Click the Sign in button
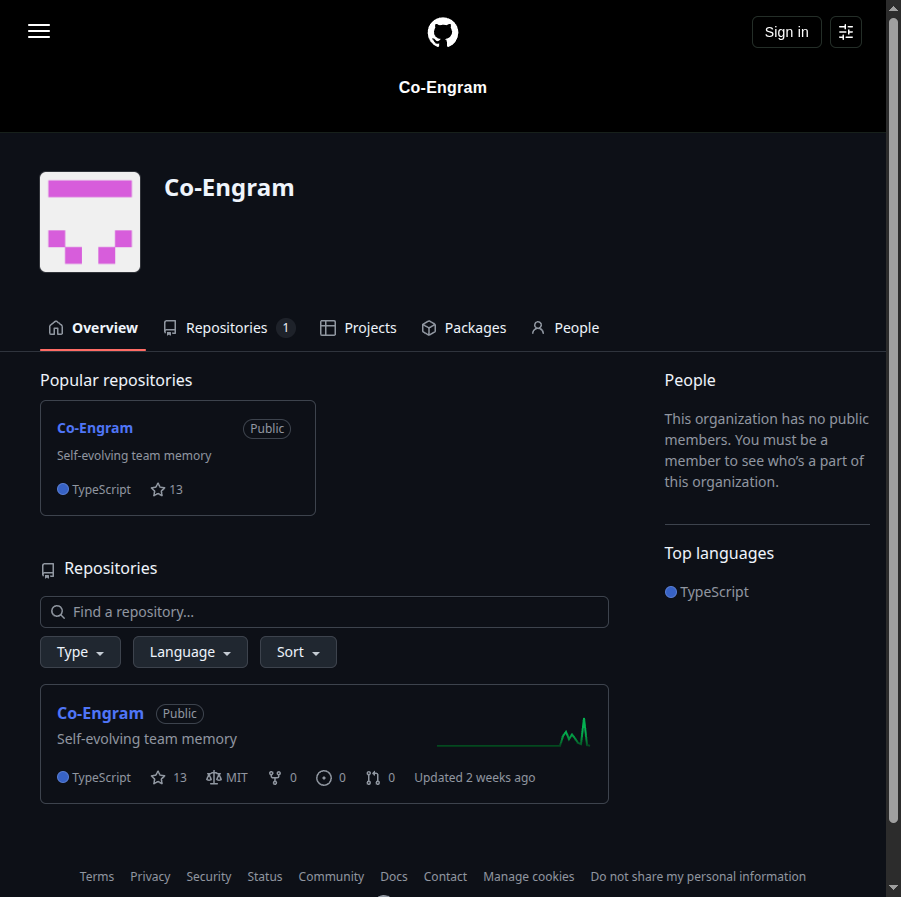This screenshot has width=901, height=897. click(786, 32)
